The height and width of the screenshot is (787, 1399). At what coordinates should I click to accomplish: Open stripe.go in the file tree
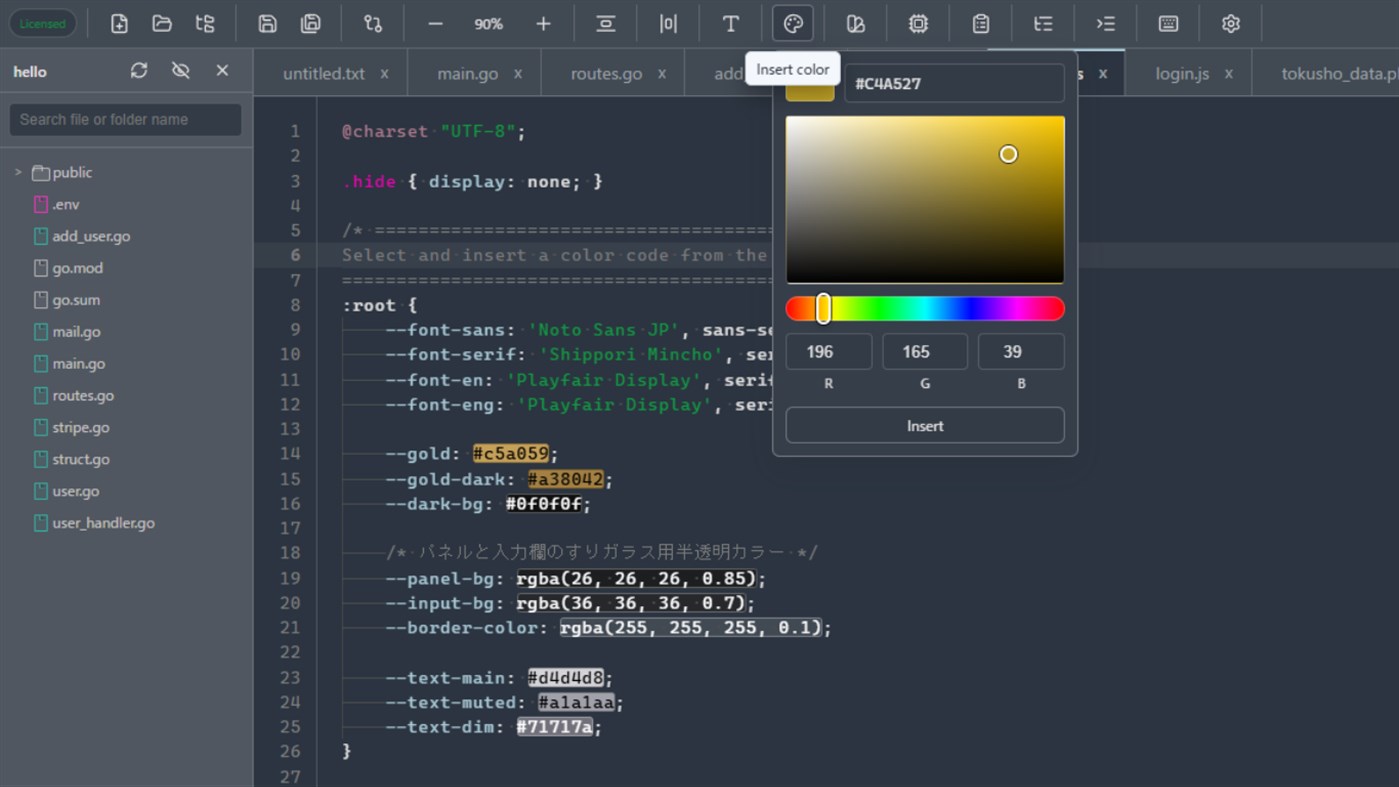point(81,428)
